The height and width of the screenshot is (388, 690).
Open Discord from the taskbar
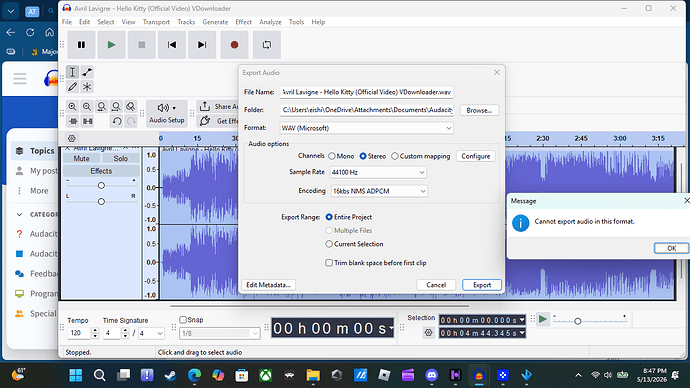click(432, 375)
